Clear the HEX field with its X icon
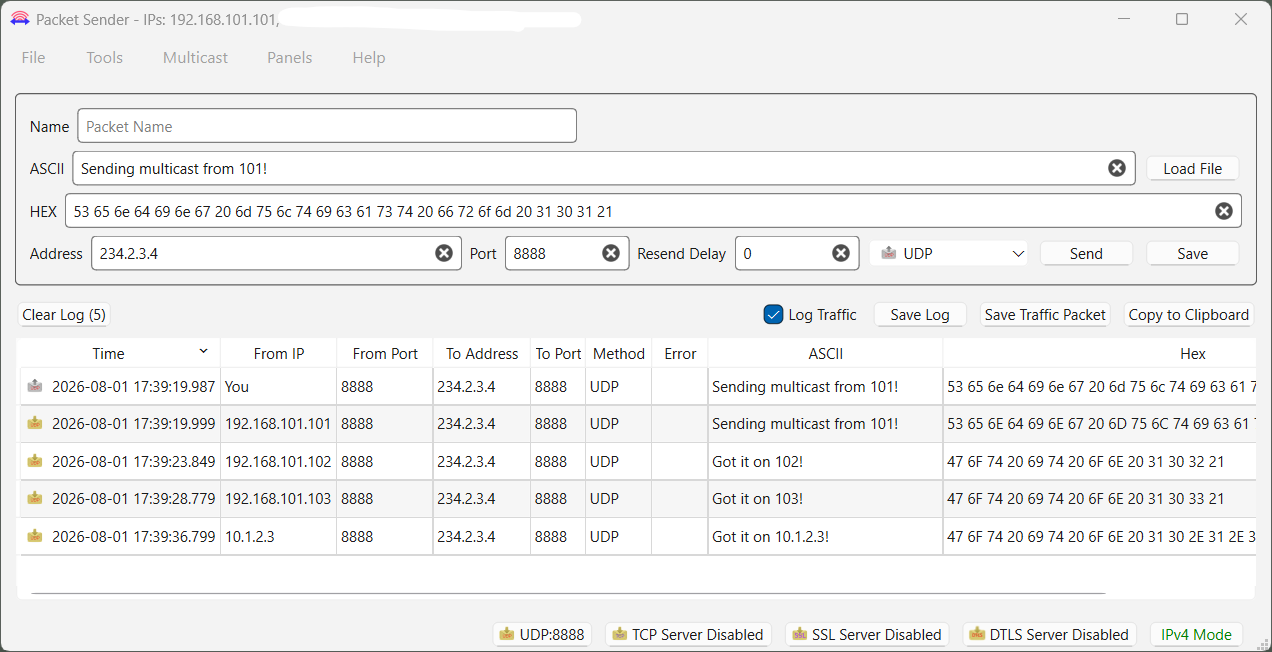This screenshot has height=652, width=1272. pyautogui.click(x=1224, y=211)
